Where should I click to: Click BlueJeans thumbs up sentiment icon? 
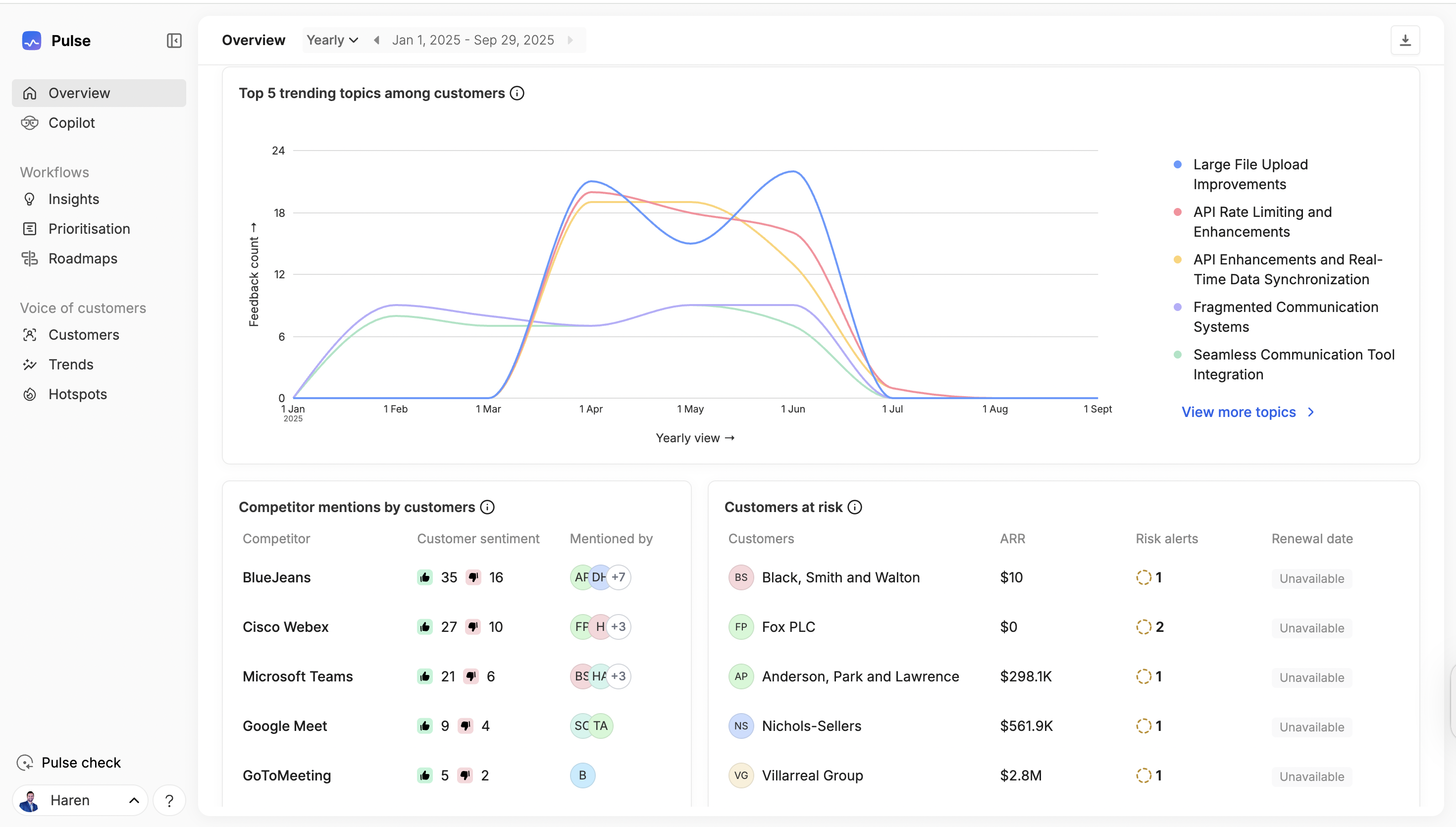pyautogui.click(x=425, y=577)
